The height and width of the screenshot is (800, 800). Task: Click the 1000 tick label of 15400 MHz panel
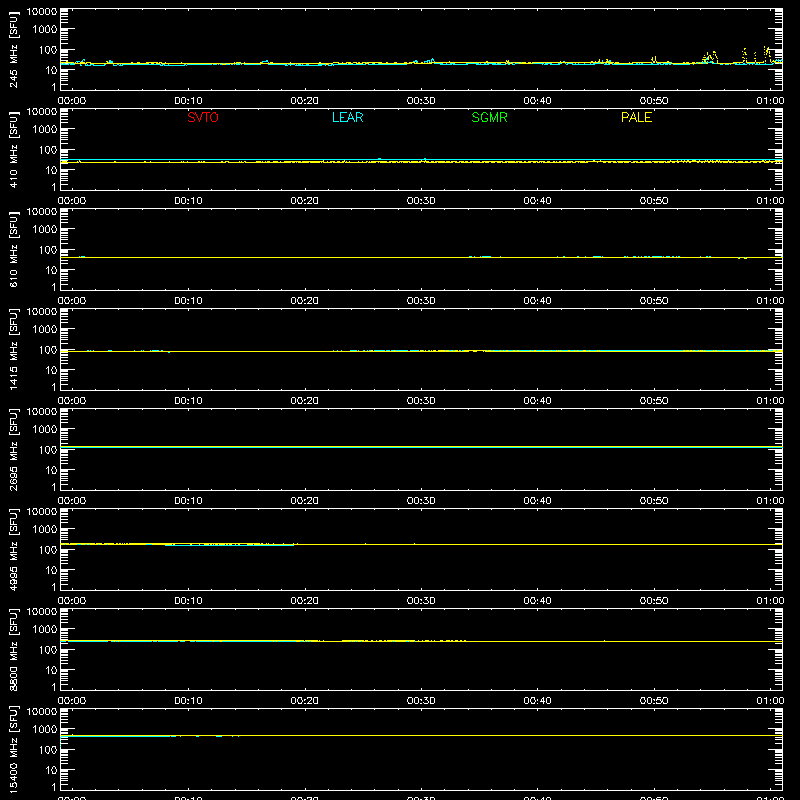[45, 730]
